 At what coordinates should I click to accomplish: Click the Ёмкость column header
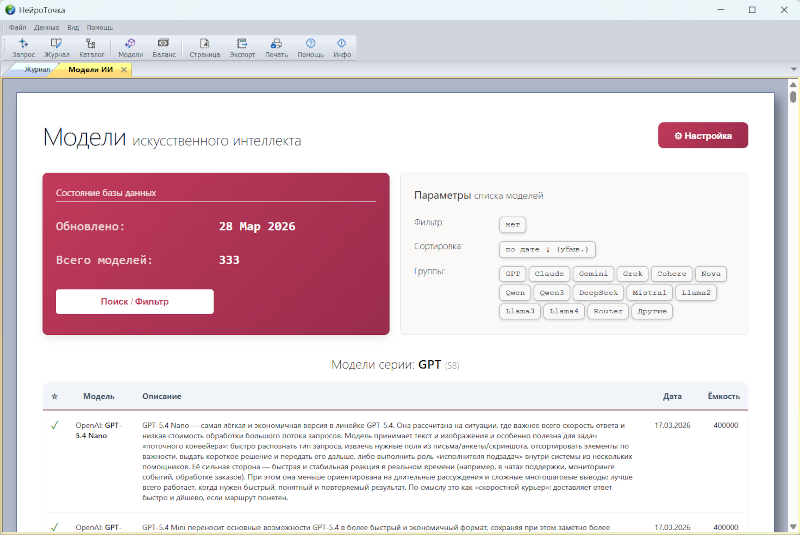tap(723, 396)
